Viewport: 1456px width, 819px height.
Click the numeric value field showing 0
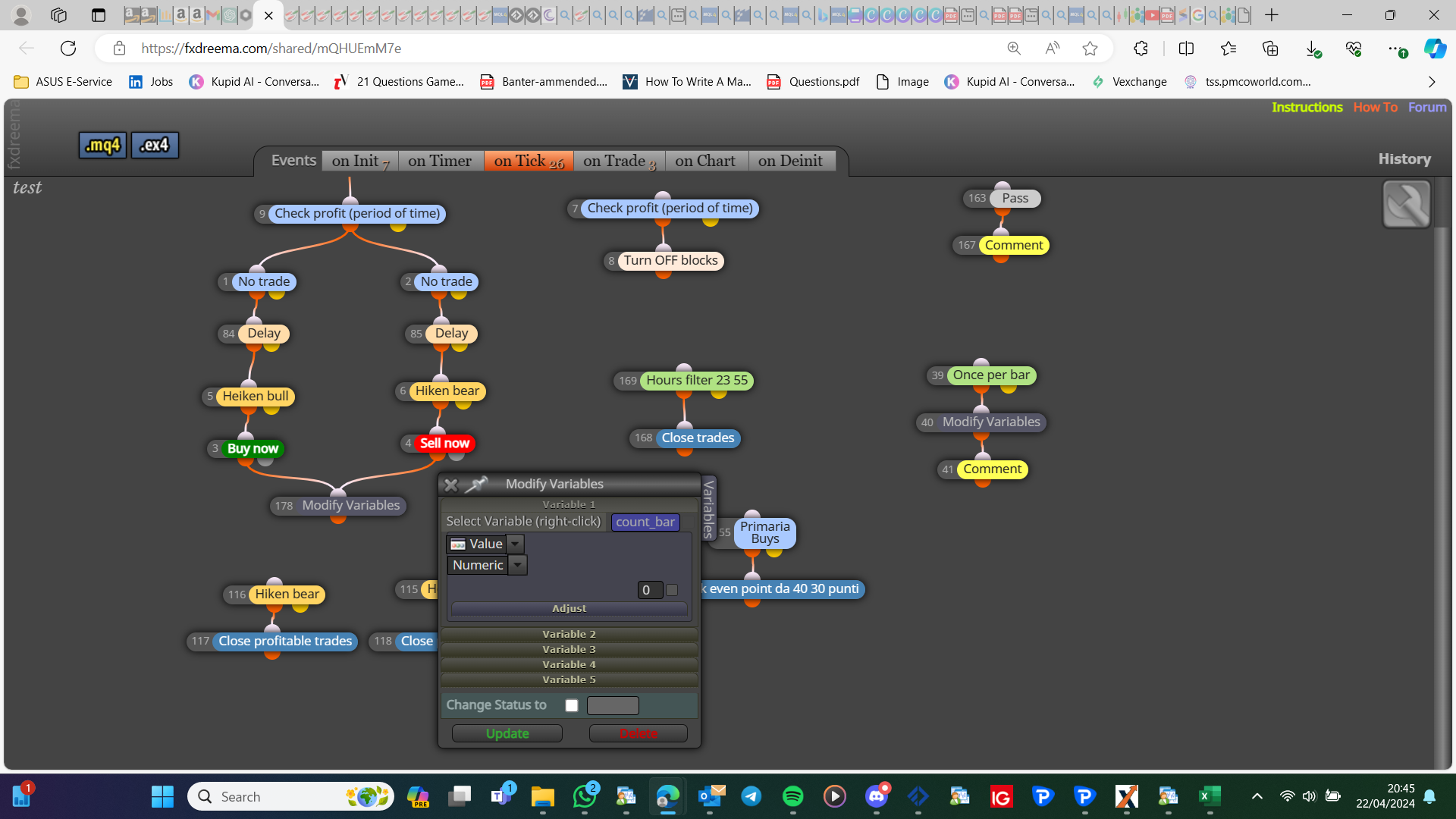click(650, 590)
